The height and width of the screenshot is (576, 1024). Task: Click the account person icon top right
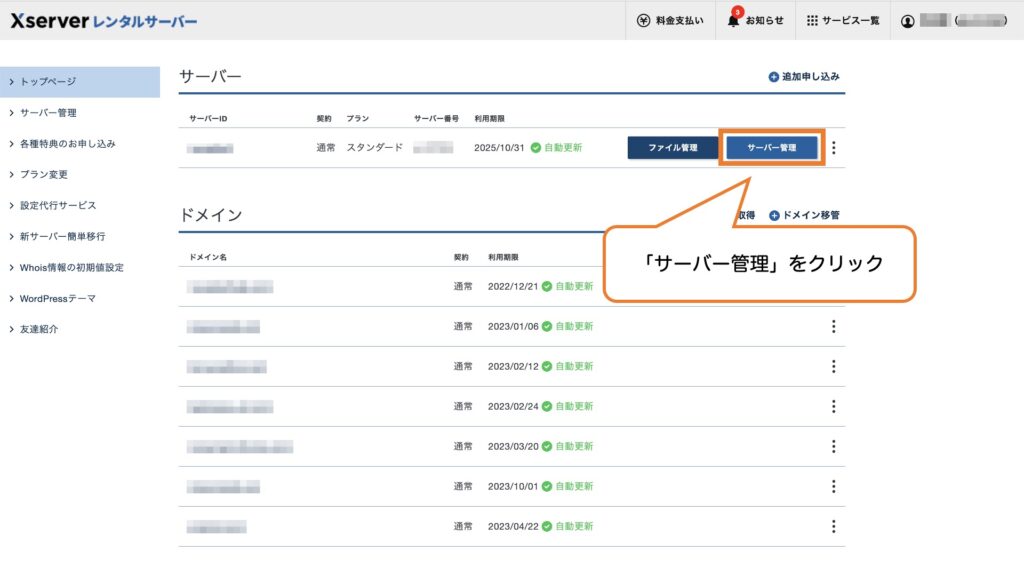[910, 19]
